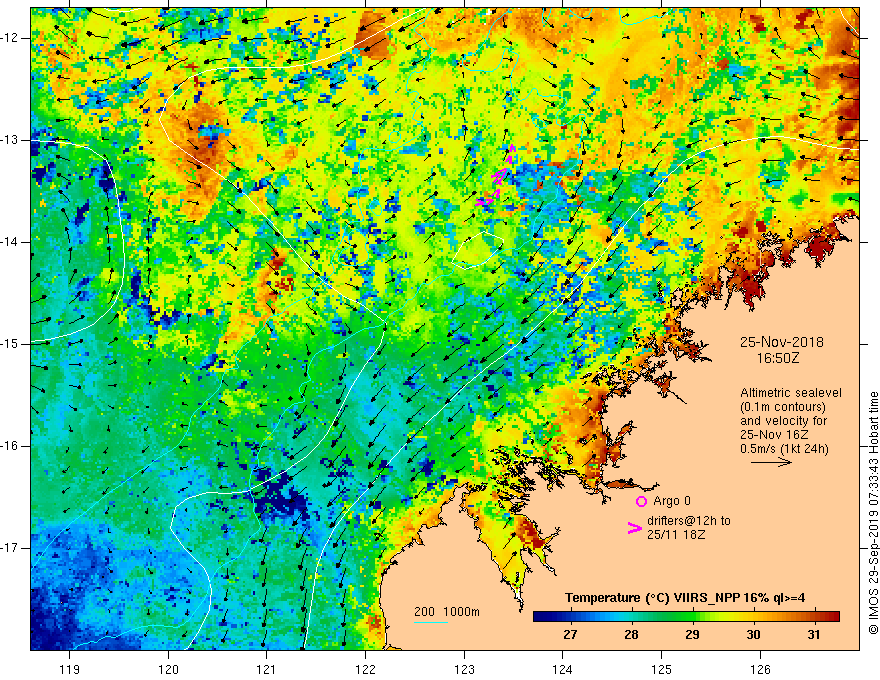Click the cyan 200m depth contour sample line

tap(431, 622)
